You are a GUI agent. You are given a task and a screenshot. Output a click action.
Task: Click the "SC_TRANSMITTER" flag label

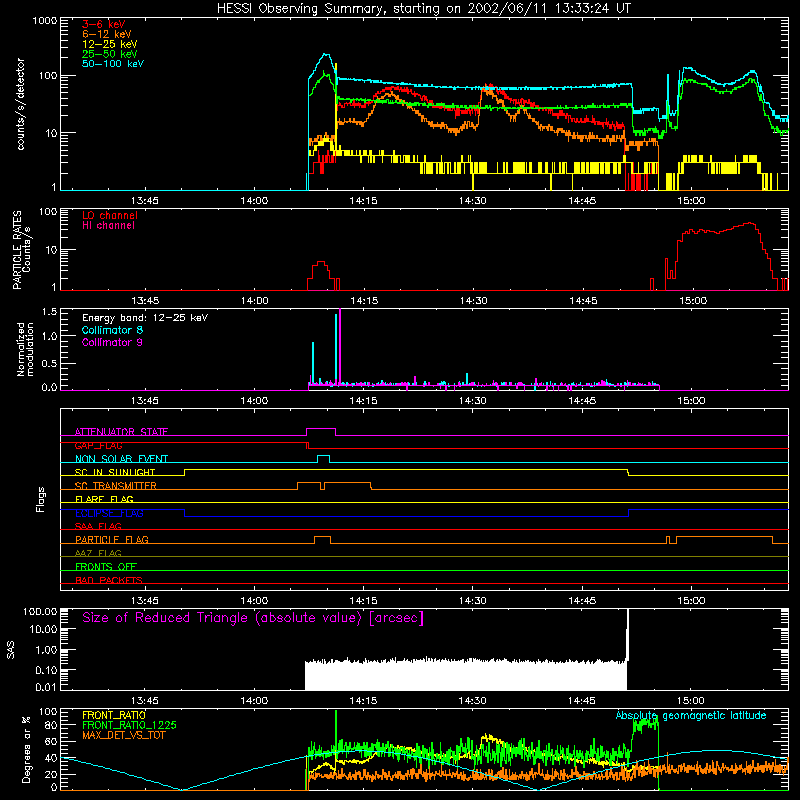click(116, 486)
